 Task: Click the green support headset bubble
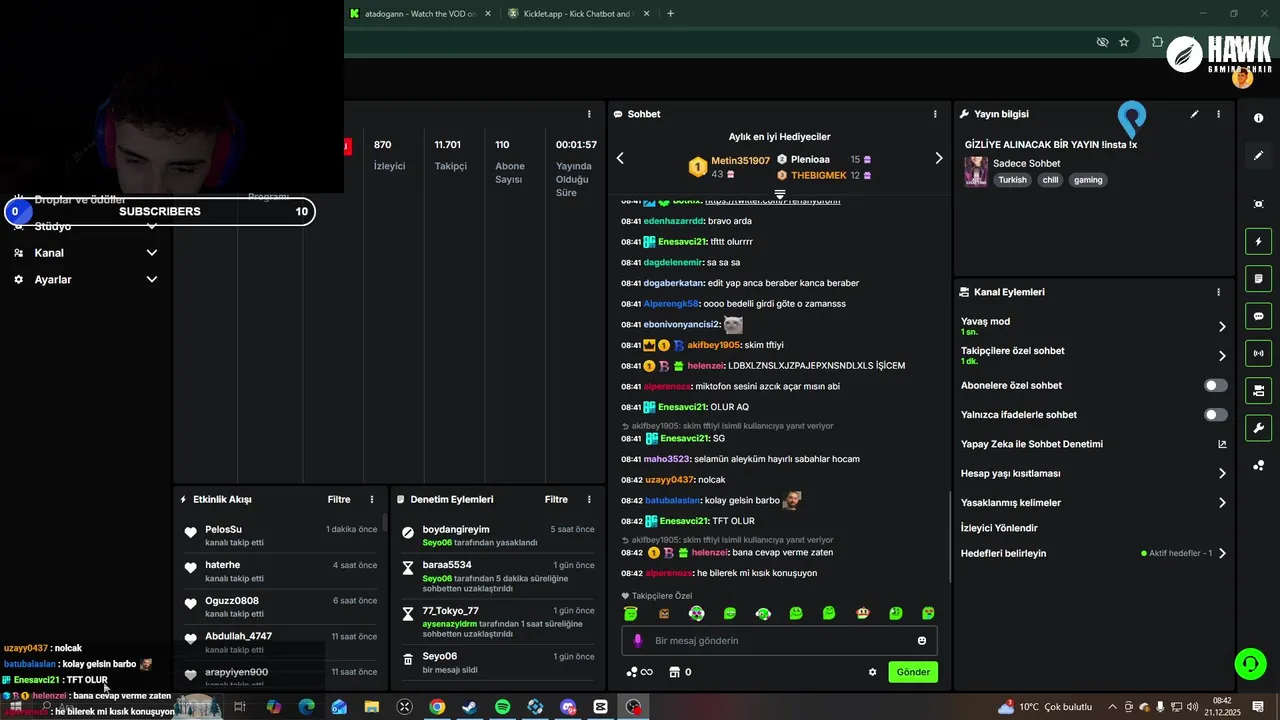click(1249, 663)
